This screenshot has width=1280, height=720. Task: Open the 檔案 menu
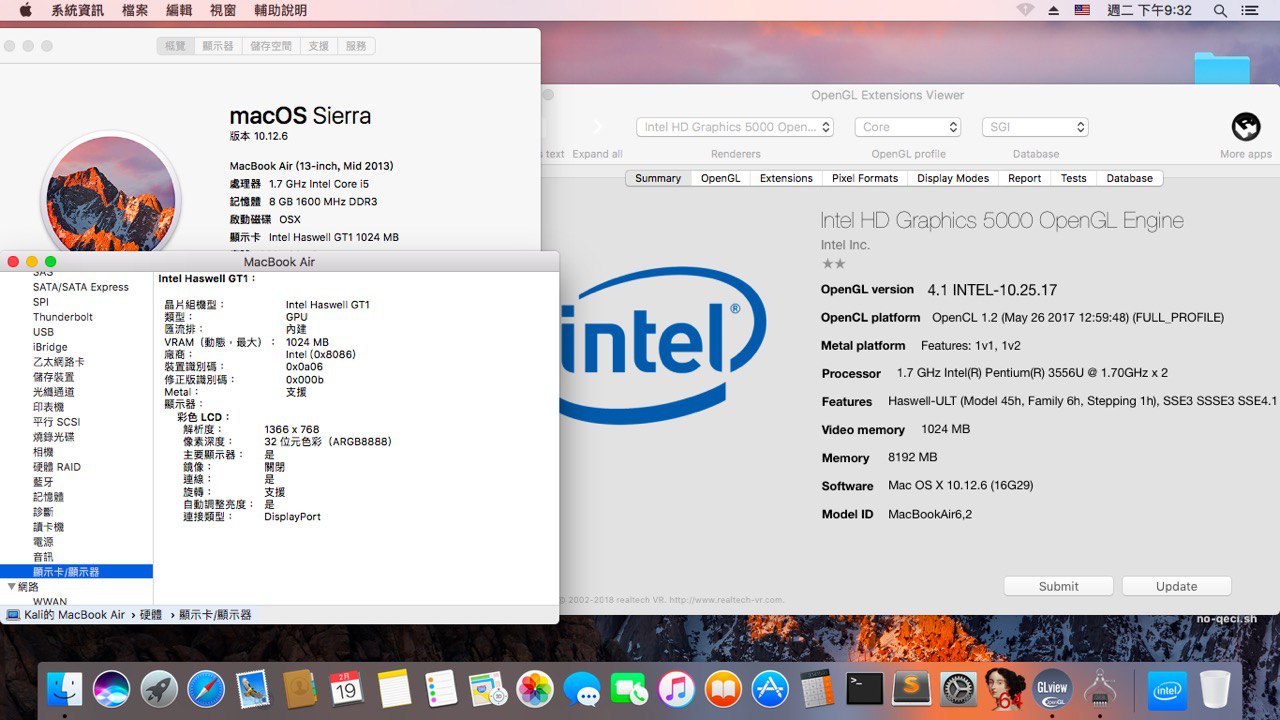click(x=135, y=10)
